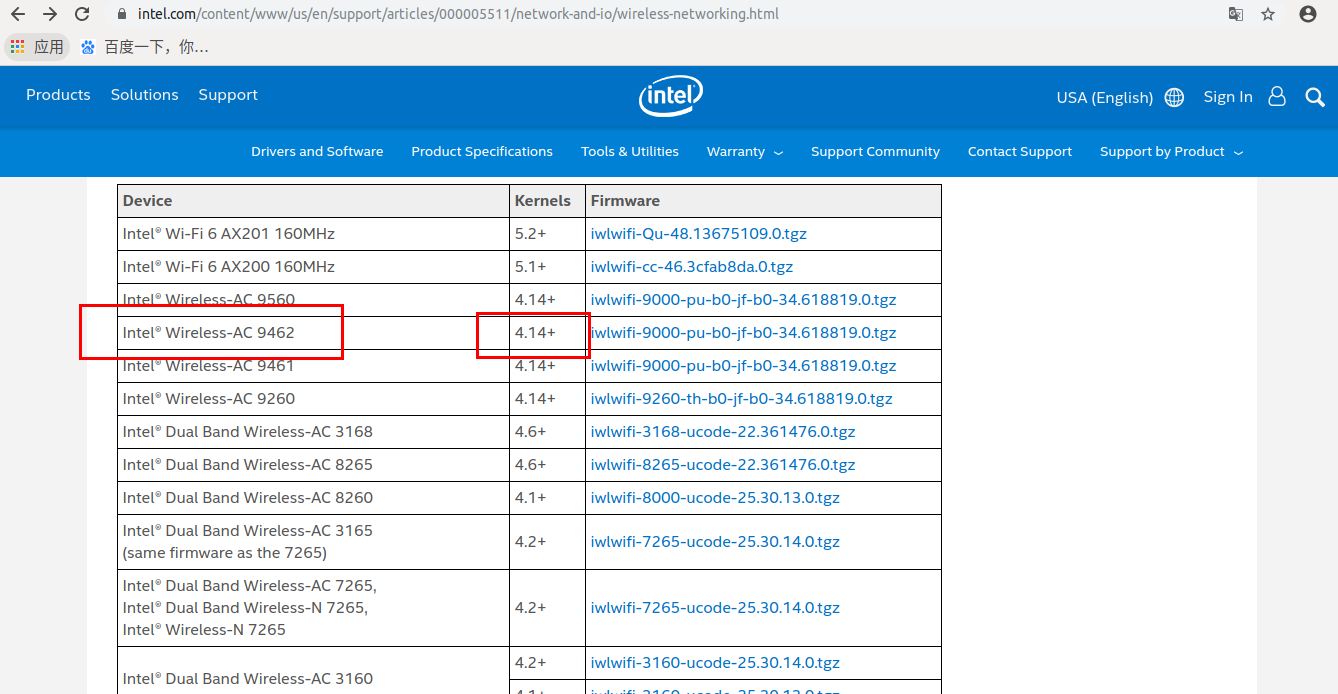Open site search magnifier icon
The image size is (1338, 694).
[1315, 97]
